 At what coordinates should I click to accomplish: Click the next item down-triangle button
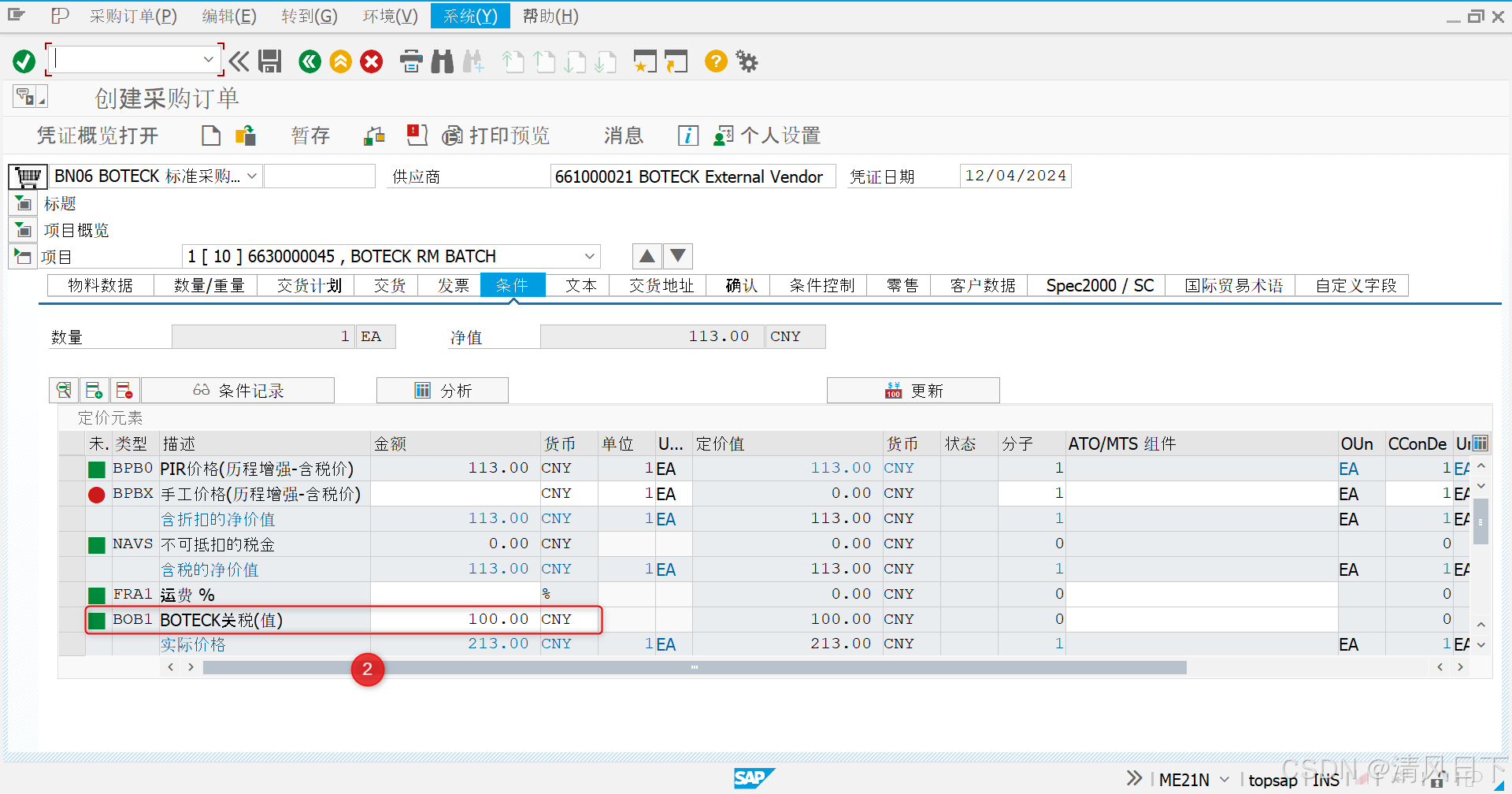678,256
